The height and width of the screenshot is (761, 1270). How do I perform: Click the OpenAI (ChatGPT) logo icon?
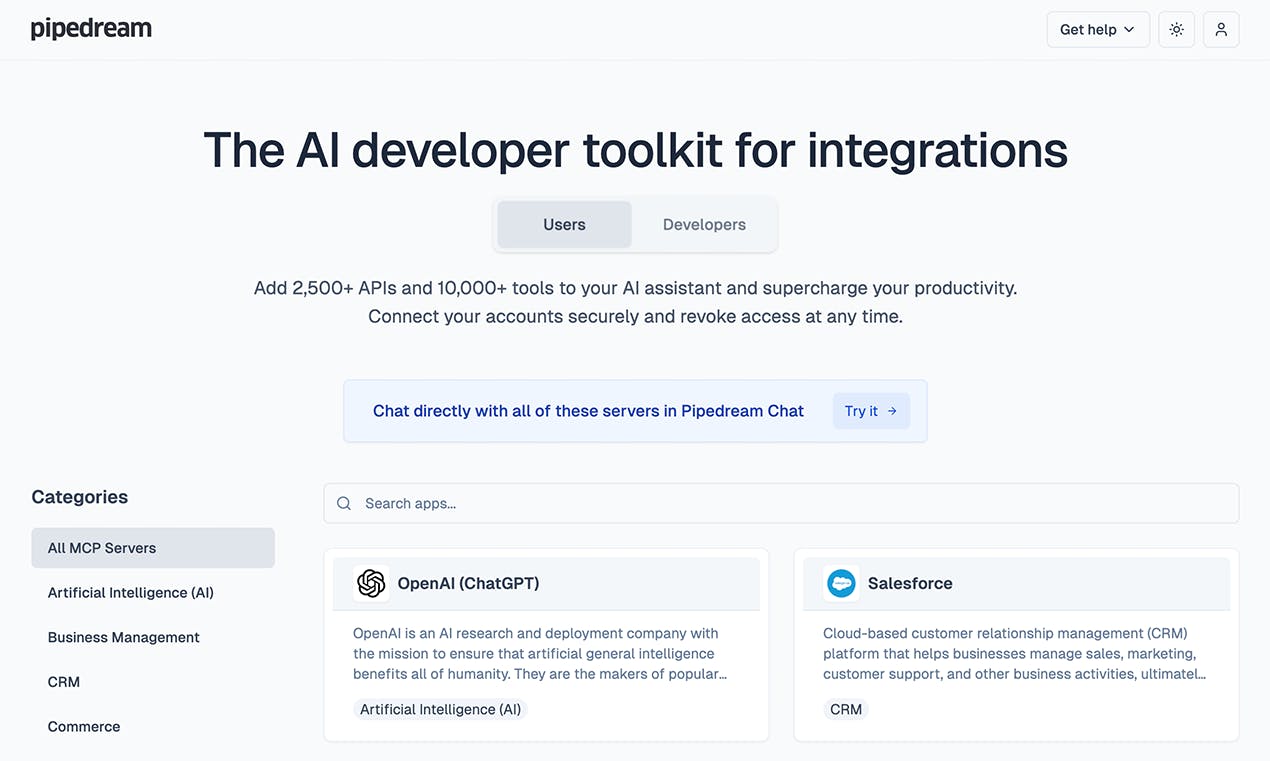pos(371,583)
